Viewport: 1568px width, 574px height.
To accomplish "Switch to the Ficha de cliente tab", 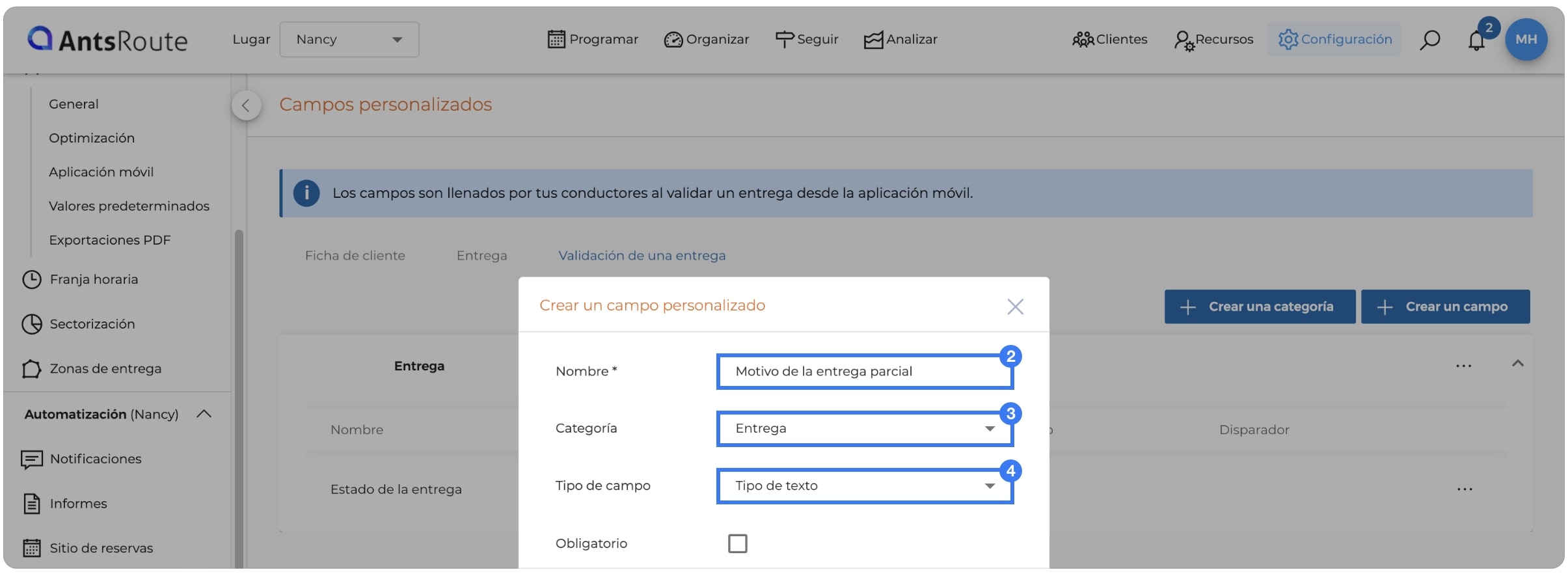I will [x=355, y=256].
